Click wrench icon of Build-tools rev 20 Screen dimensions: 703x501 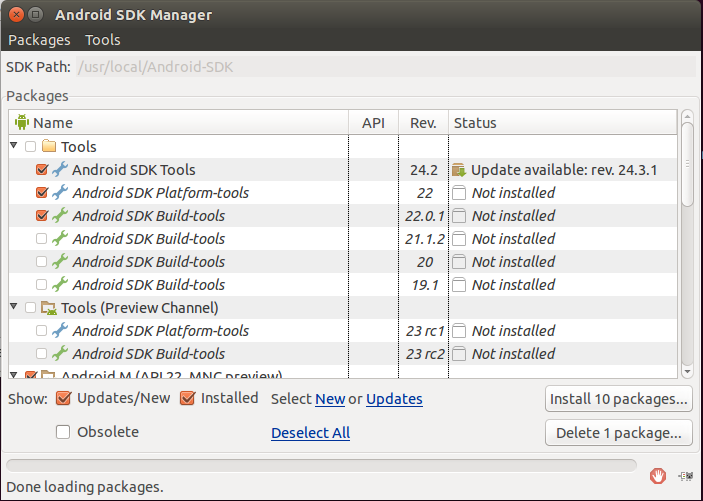coord(60,261)
